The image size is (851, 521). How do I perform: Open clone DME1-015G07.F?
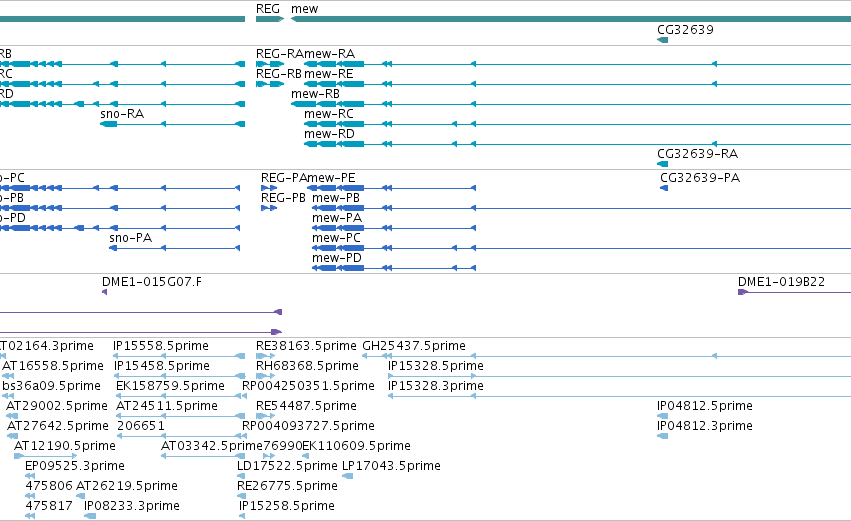pos(151,282)
